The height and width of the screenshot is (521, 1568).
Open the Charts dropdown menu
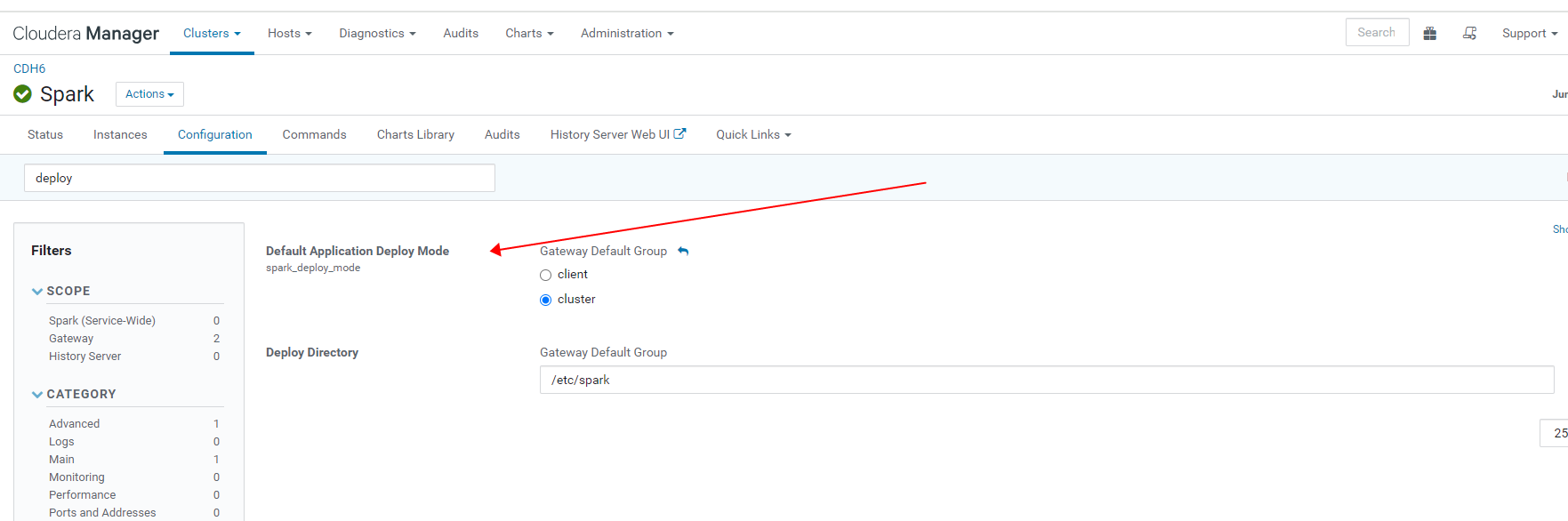click(x=529, y=33)
